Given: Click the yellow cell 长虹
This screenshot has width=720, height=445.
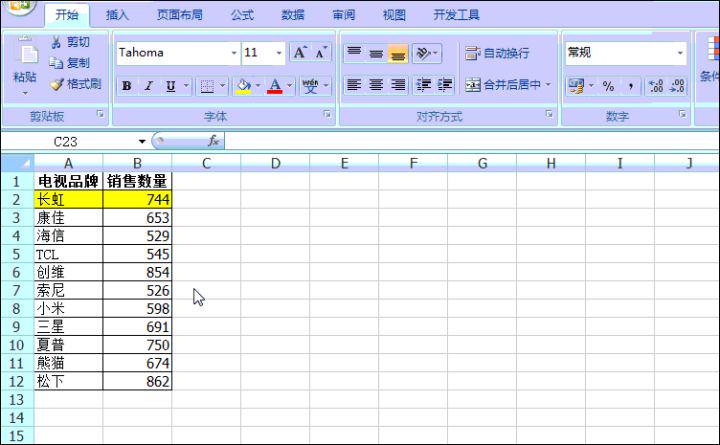Looking at the screenshot, I should pos(68,199).
